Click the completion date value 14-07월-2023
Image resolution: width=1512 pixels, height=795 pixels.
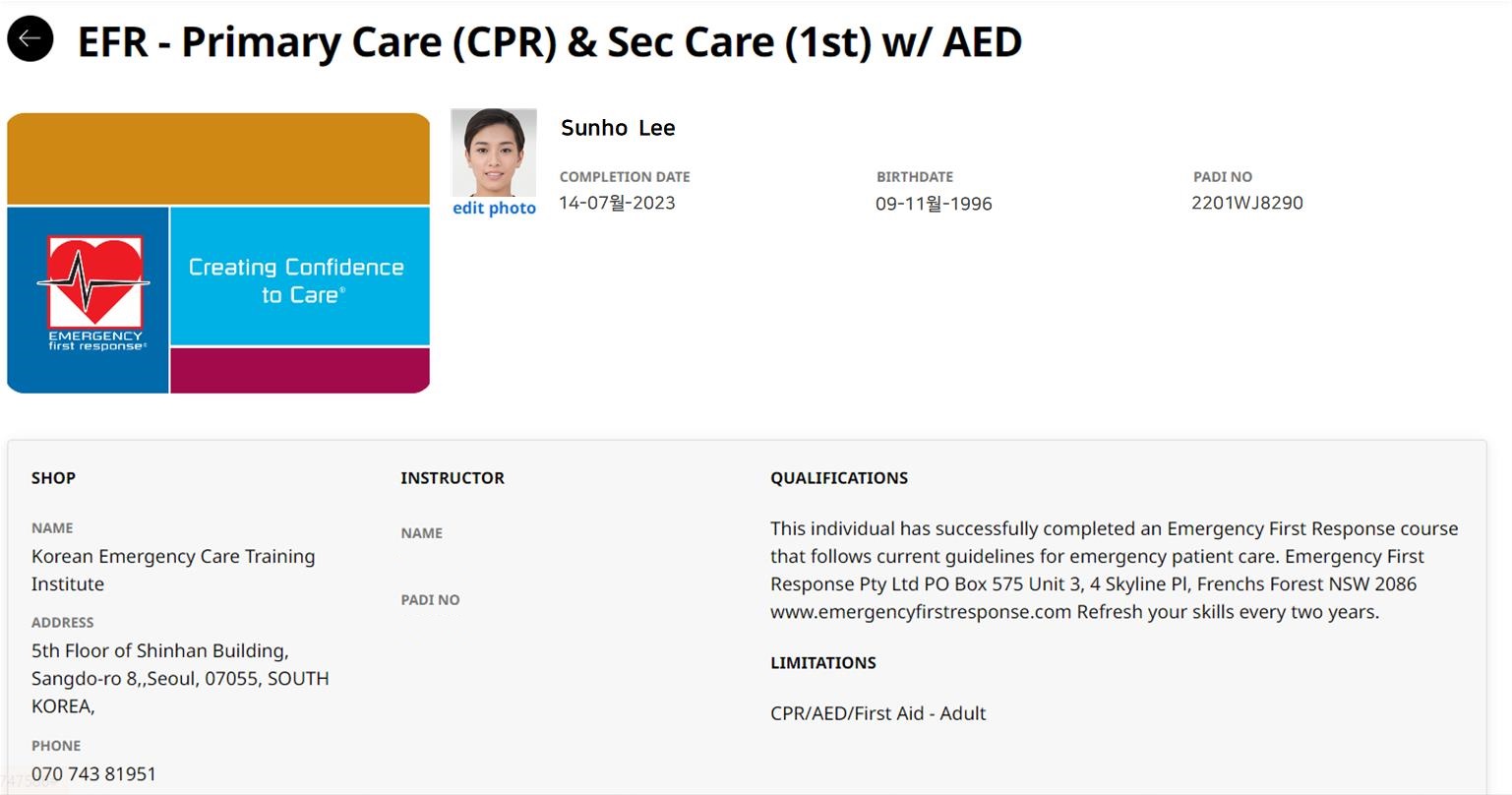pyautogui.click(x=617, y=203)
